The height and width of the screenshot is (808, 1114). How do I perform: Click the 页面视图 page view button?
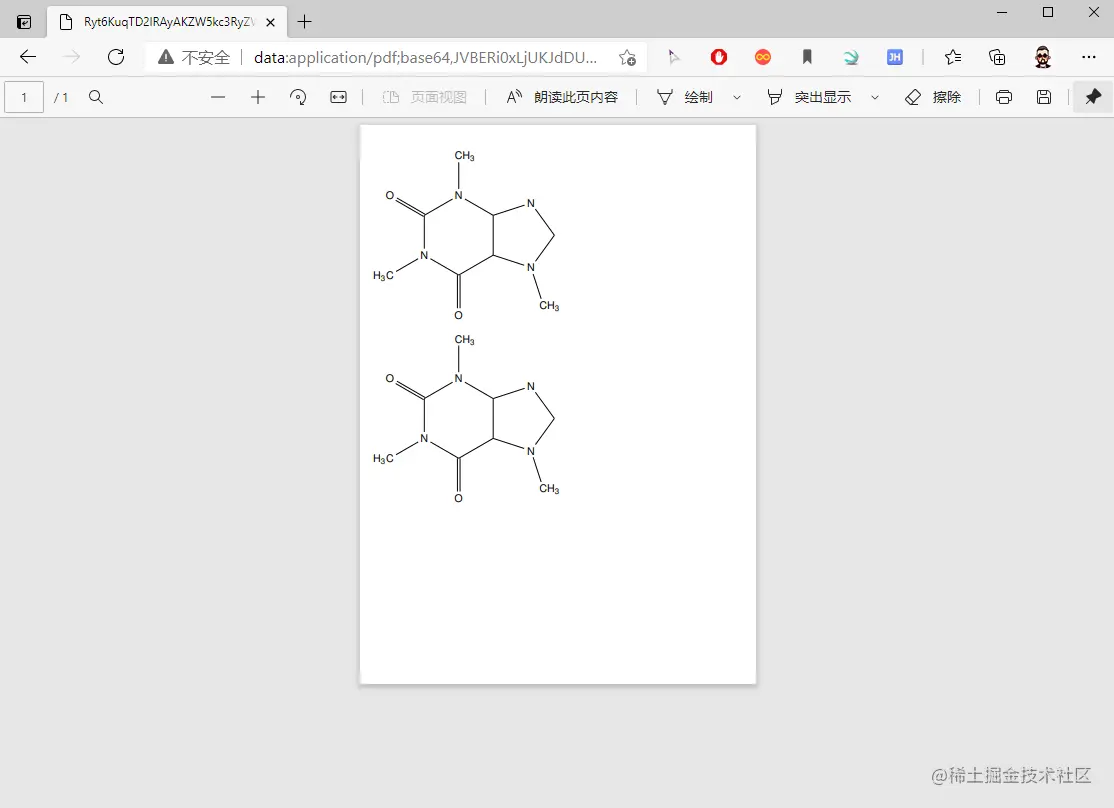(x=425, y=97)
